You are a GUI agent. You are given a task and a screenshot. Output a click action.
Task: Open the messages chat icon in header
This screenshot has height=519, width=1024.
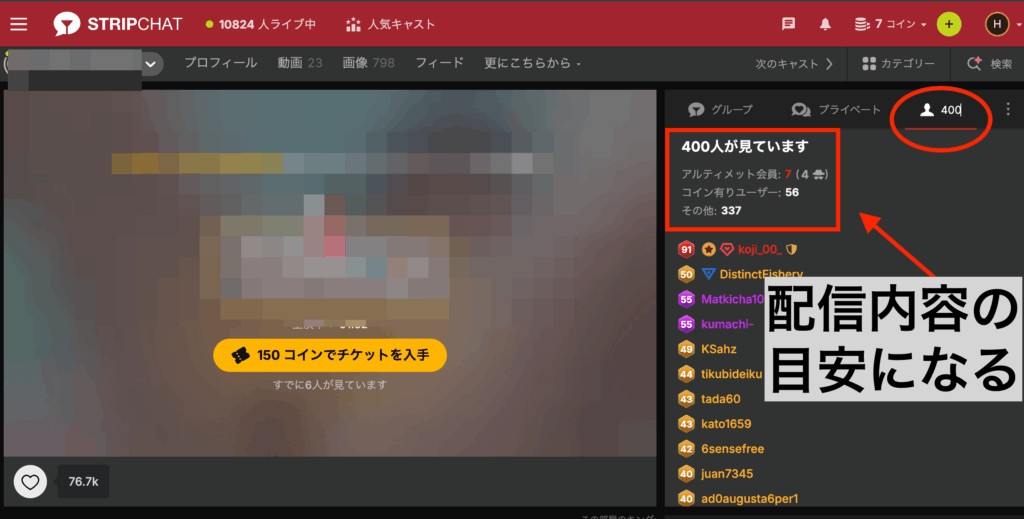788,24
